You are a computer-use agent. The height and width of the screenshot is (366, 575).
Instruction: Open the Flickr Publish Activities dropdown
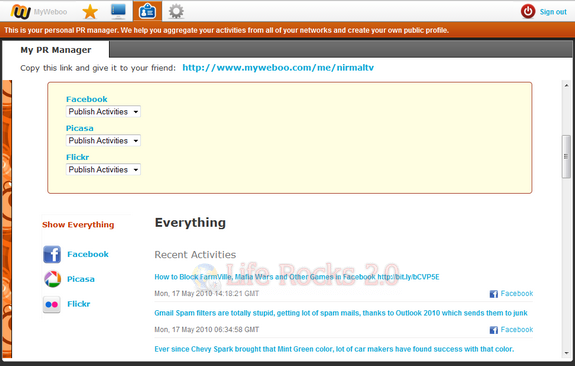pos(103,169)
